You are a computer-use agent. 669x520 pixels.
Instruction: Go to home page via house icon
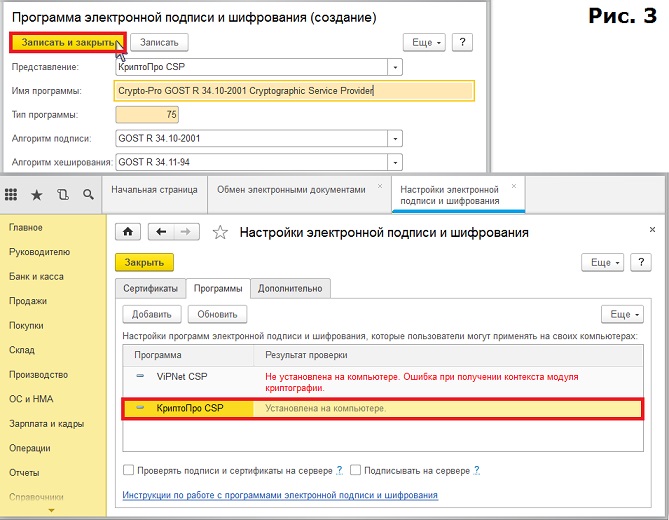pyautogui.click(x=128, y=232)
